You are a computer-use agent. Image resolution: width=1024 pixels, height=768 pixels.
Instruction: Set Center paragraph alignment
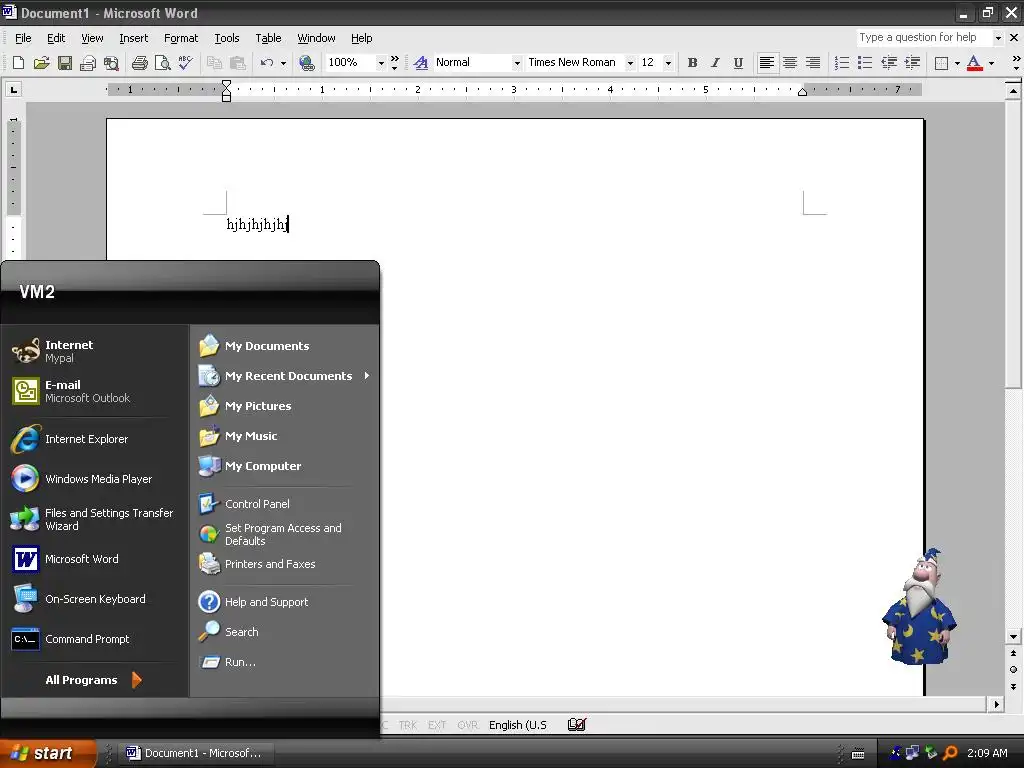click(x=790, y=63)
